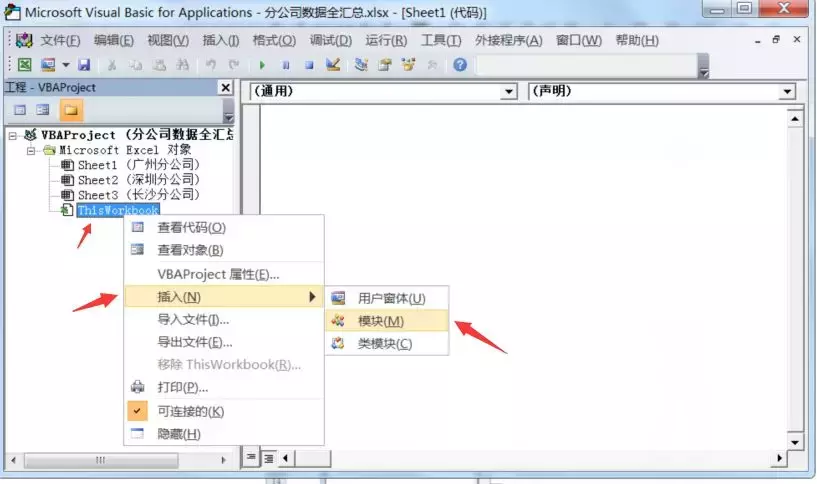Close the 工程 - VBAProject panel
The image size is (817, 484).
(225, 88)
